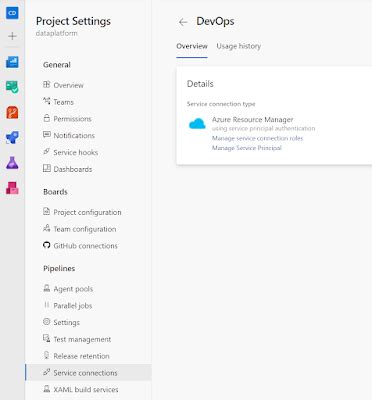This screenshot has height=400, width=372.
Task: Go back using the arrow beside DevOps
Action: point(183,22)
